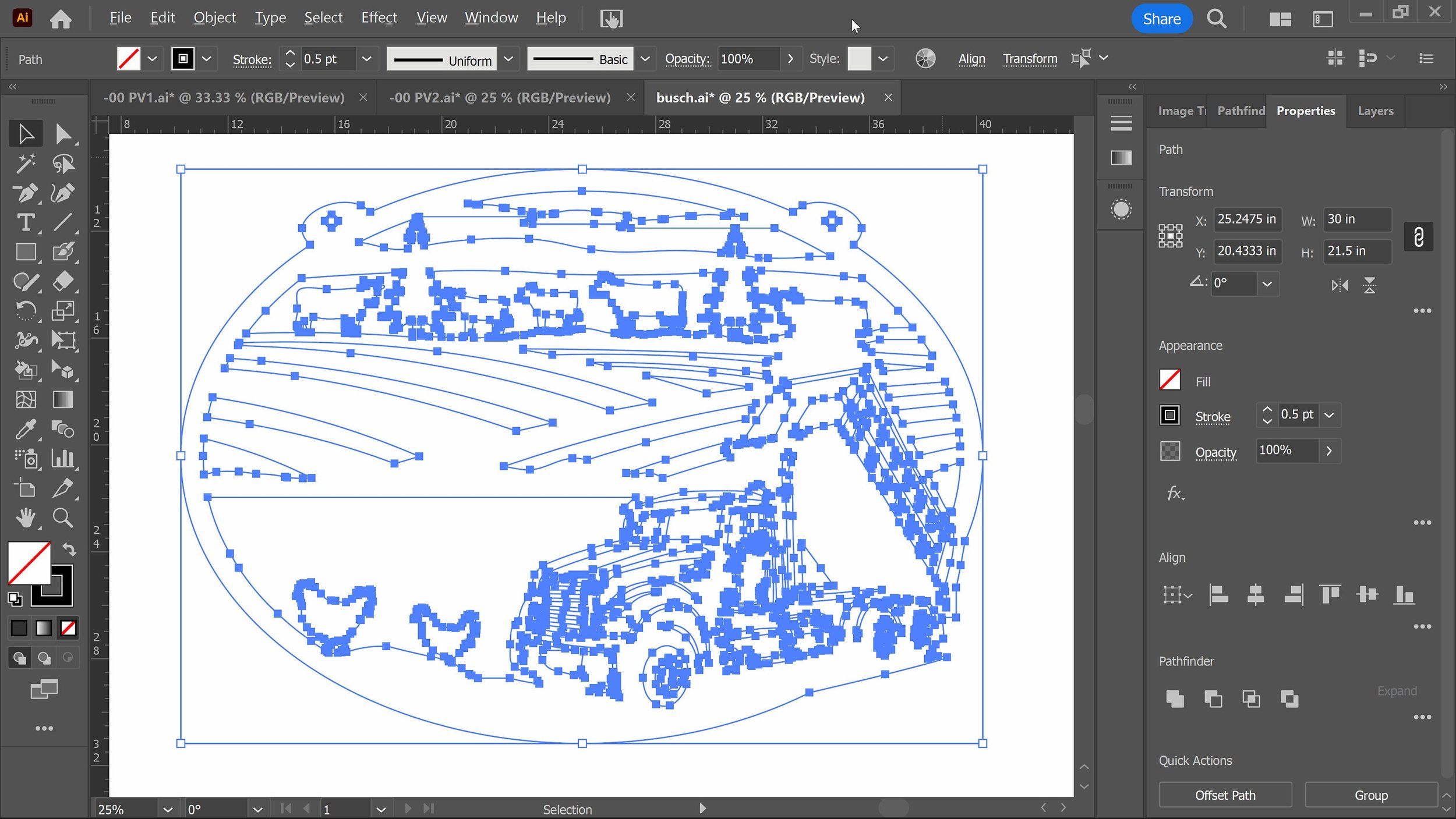Flip selection horizontally
1456x819 pixels.
[1339, 285]
